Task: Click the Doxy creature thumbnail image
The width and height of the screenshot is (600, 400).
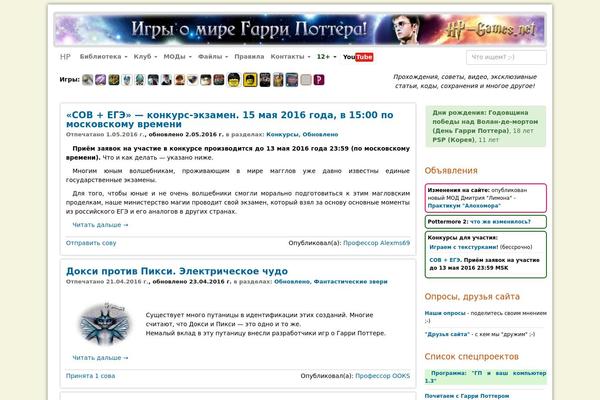Action: pos(104,324)
